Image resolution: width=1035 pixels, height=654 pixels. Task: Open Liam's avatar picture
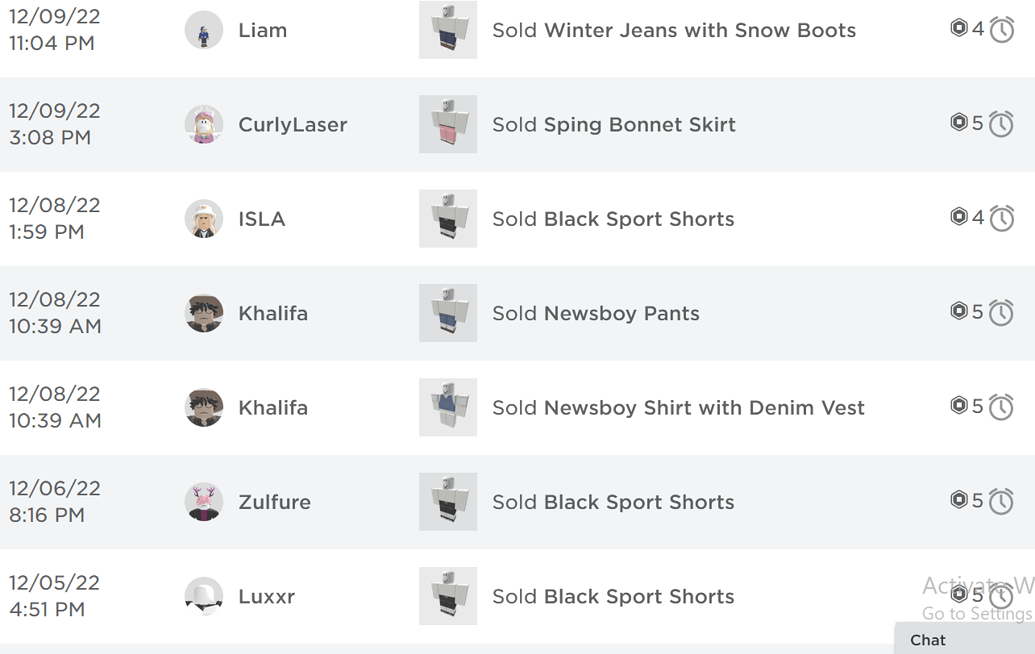204,29
